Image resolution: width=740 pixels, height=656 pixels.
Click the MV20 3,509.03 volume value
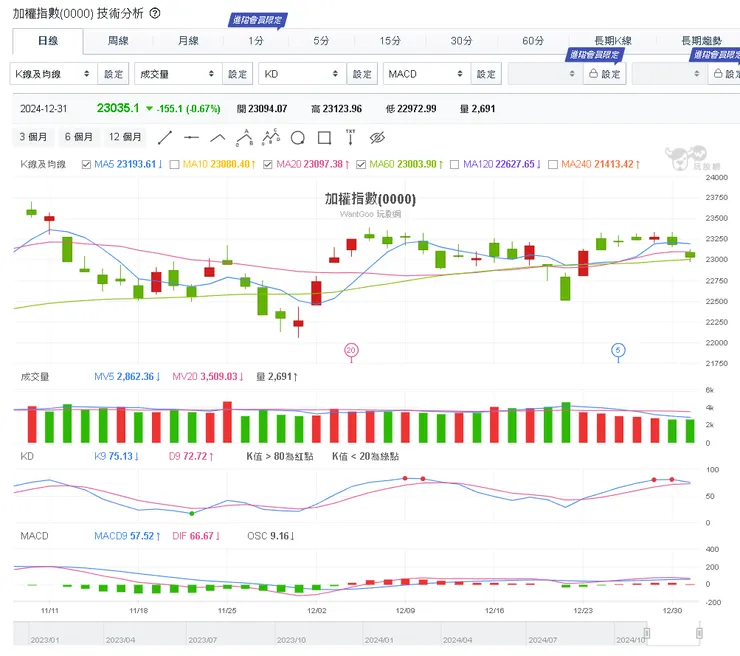tap(208, 377)
